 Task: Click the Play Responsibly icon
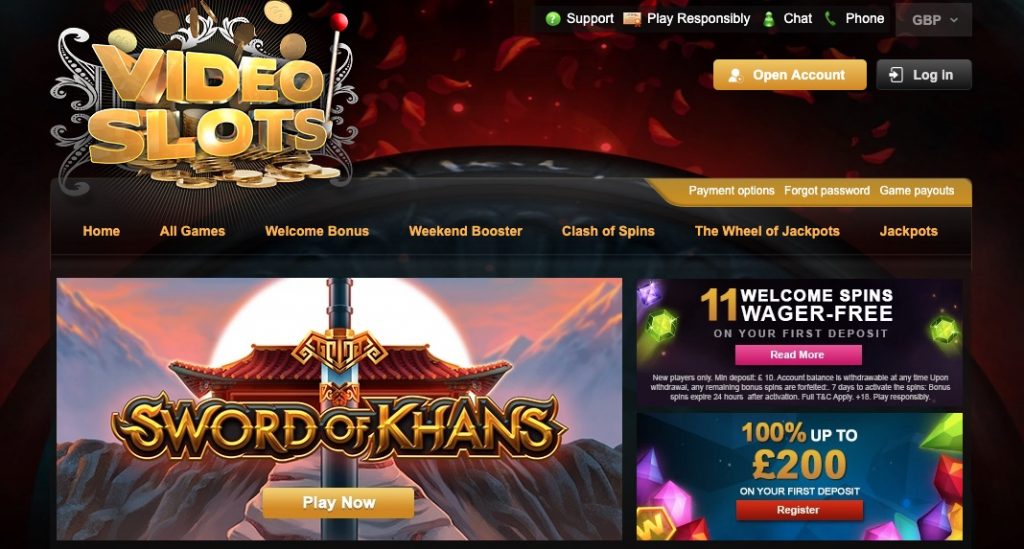click(x=632, y=19)
